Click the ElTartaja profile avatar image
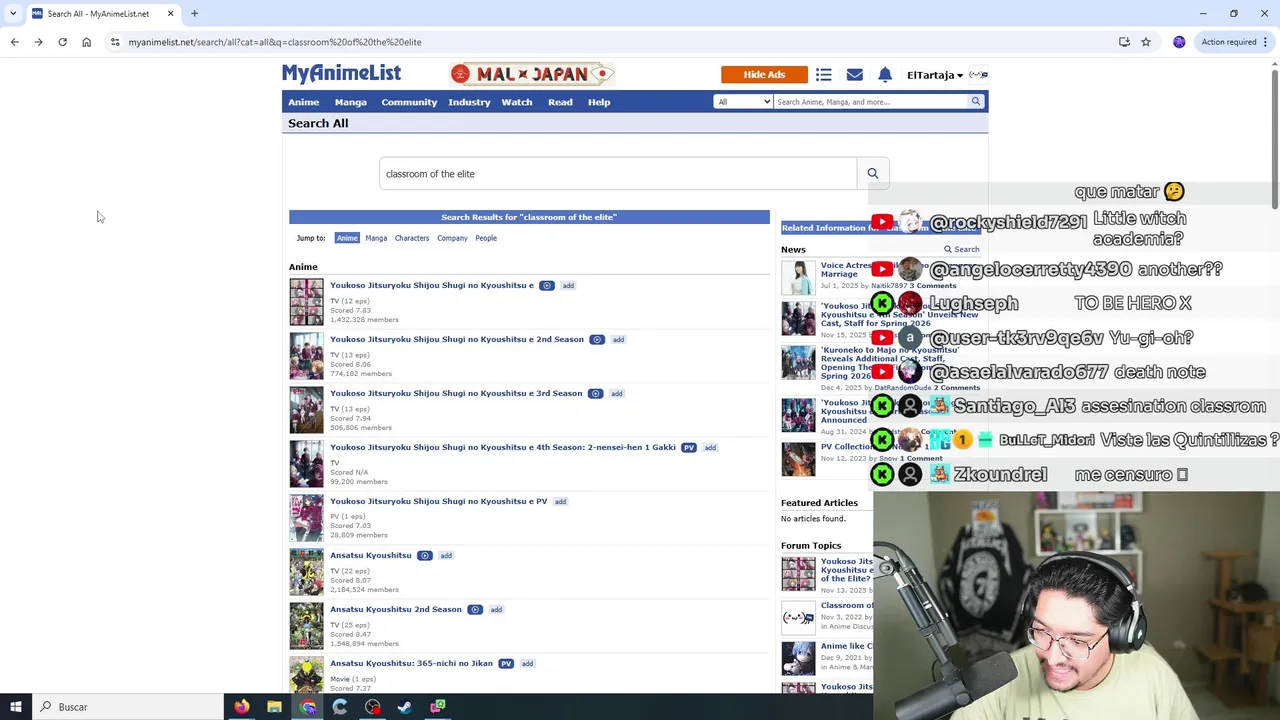Viewport: 1280px width, 720px height. coord(978,75)
